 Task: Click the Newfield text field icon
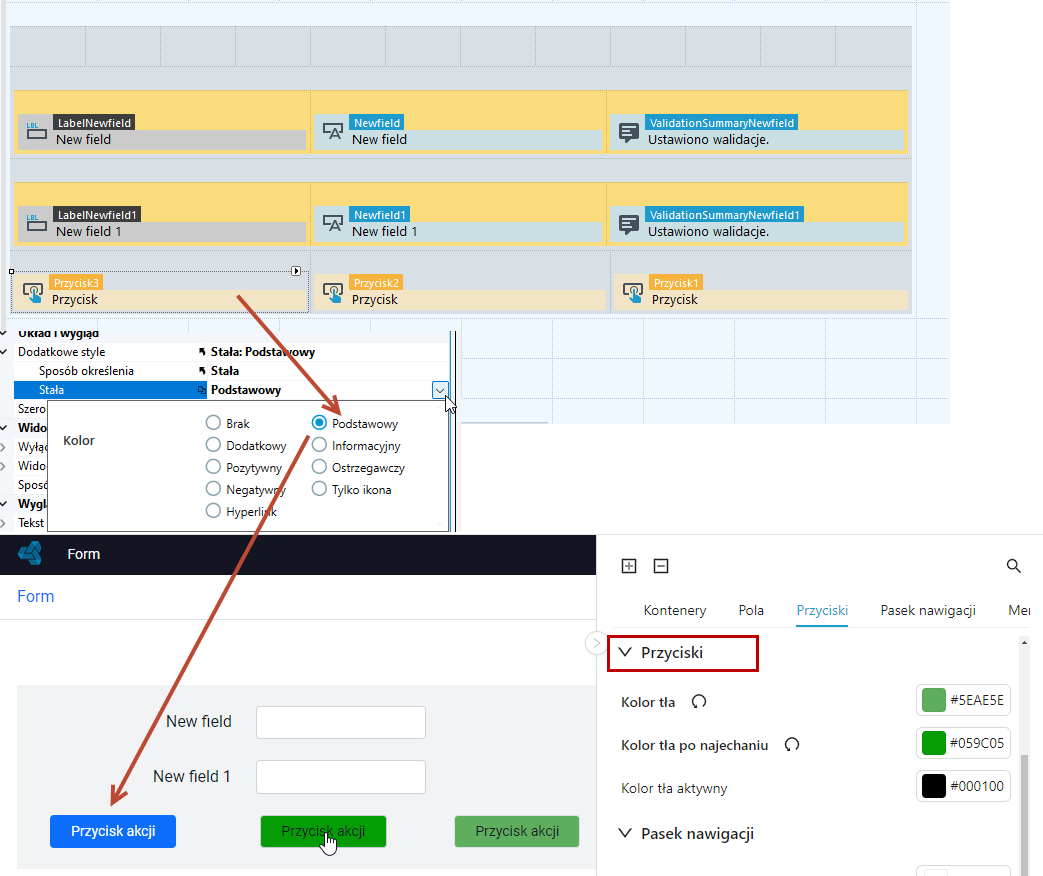click(x=333, y=130)
